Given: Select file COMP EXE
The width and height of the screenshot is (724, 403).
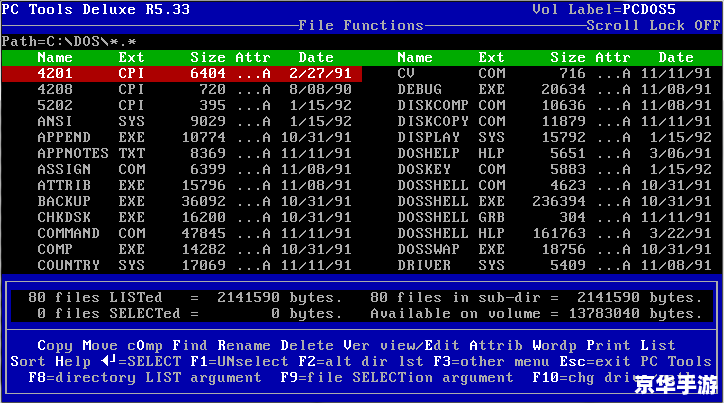Looking at the screenshot, I should pyautogui.click(x=194, y=249).
